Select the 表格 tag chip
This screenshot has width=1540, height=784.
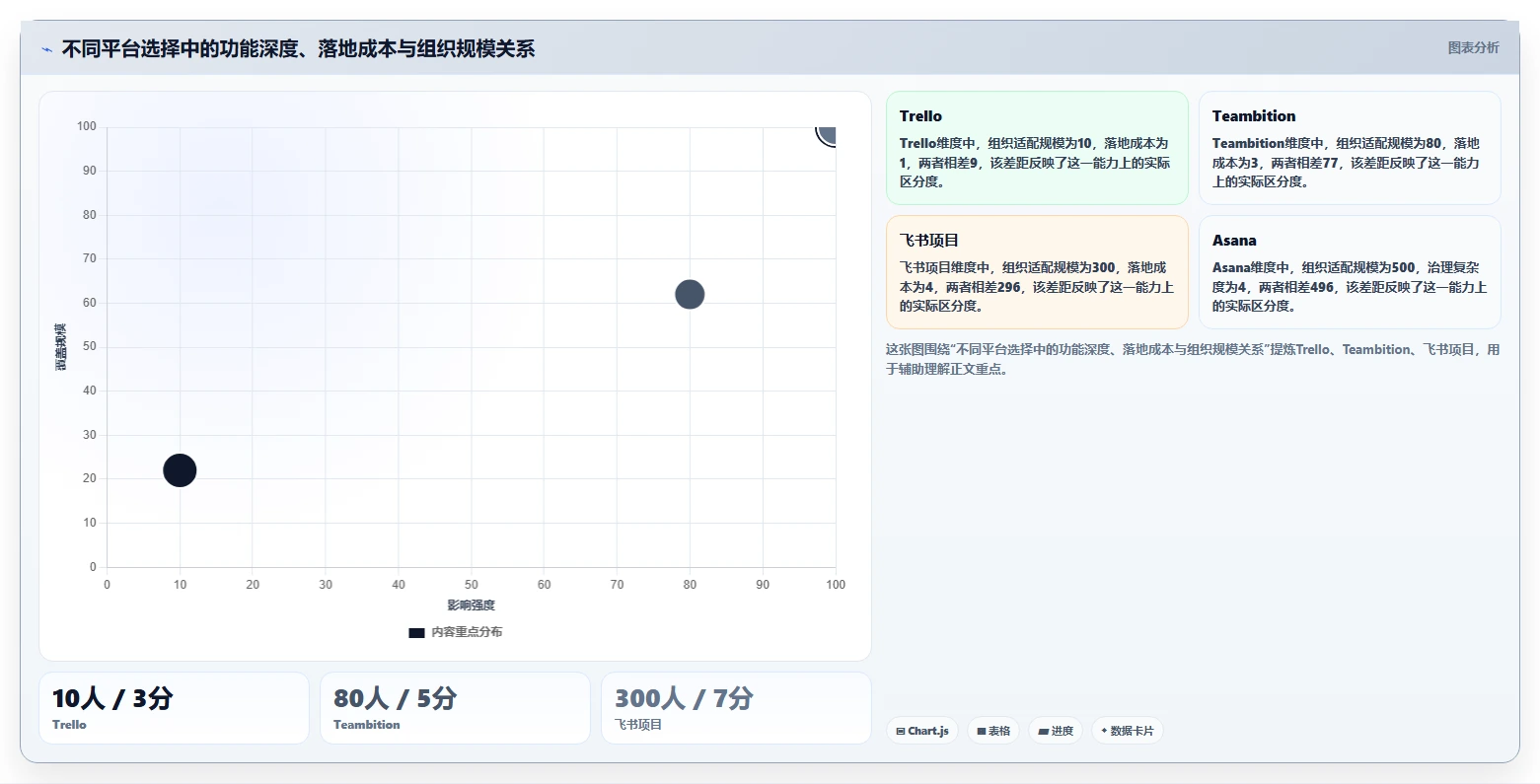pyautogui.click(x=993, y=731)
